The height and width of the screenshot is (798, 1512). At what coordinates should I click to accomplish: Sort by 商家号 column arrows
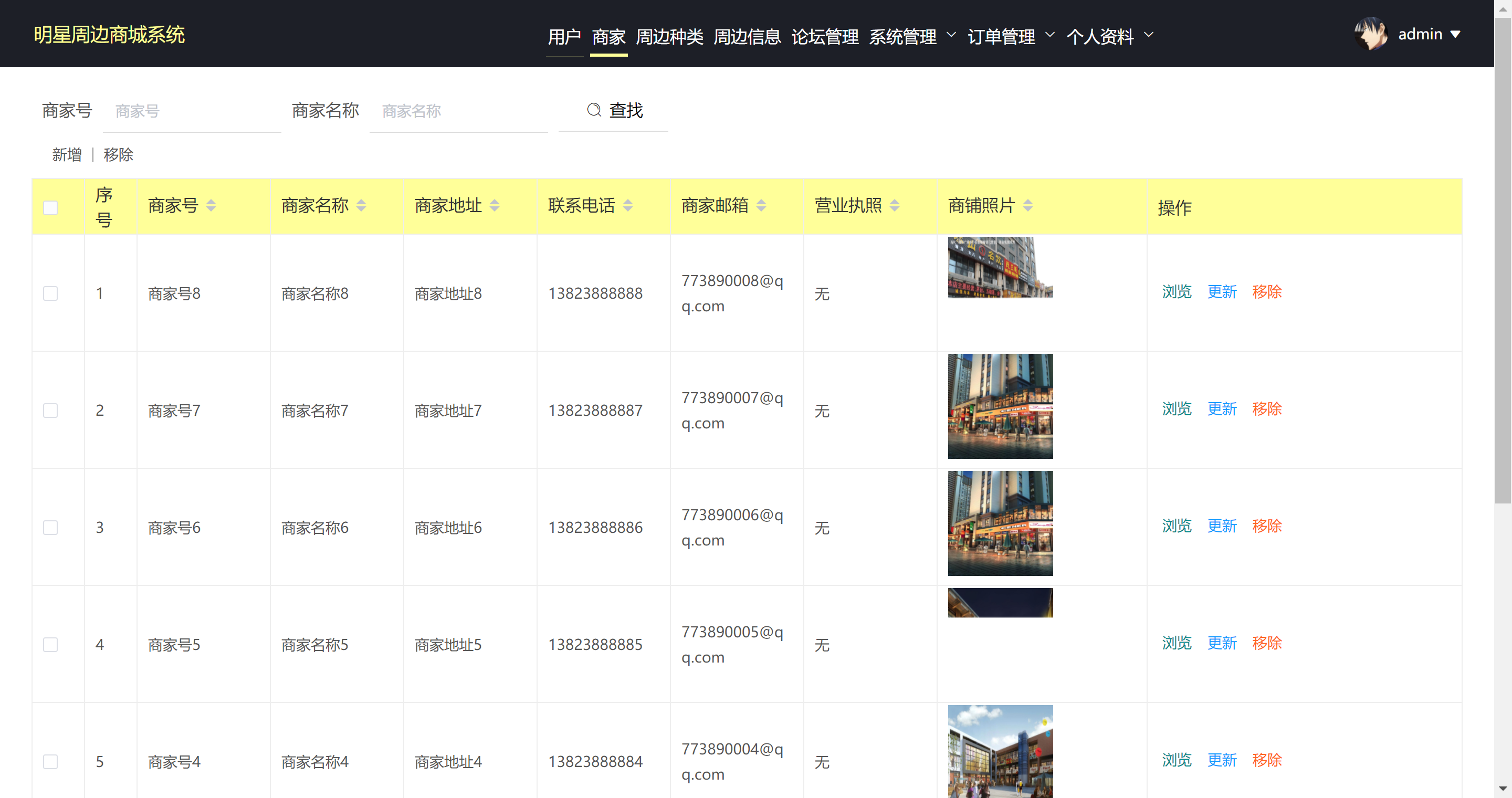tap(211, 205)
